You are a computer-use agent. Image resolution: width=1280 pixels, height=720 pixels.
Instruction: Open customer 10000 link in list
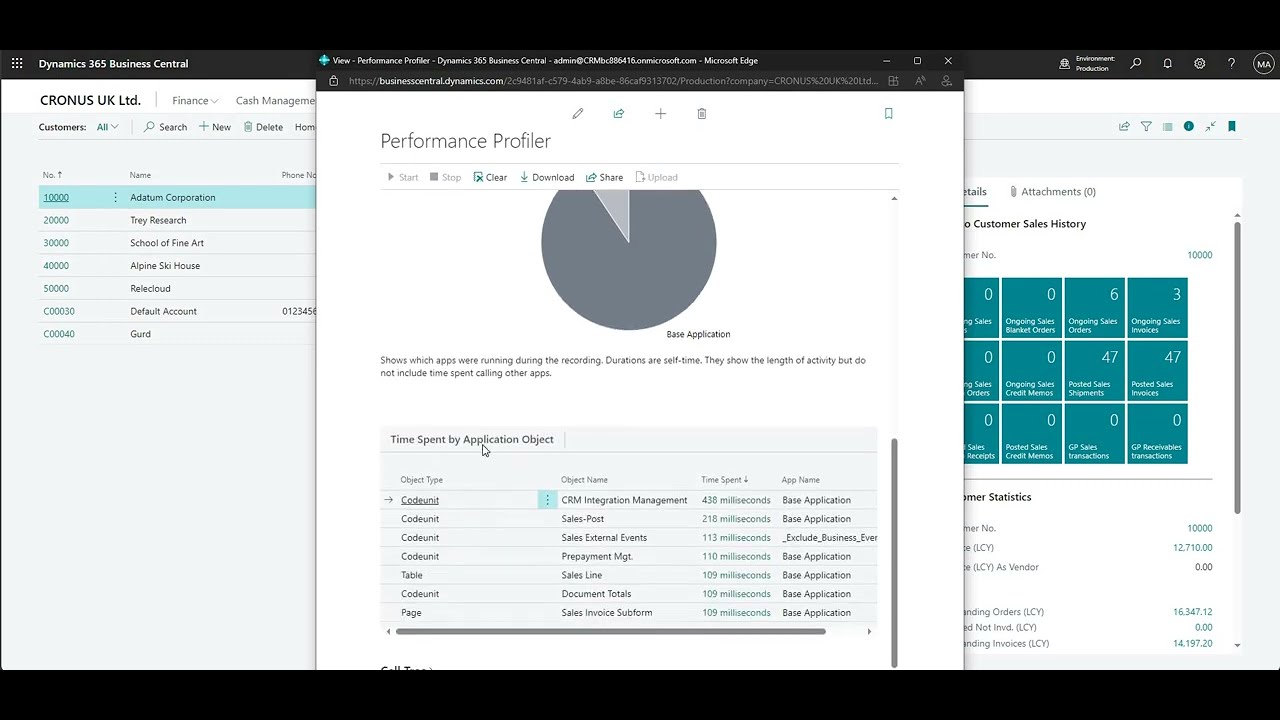[56, 197]
